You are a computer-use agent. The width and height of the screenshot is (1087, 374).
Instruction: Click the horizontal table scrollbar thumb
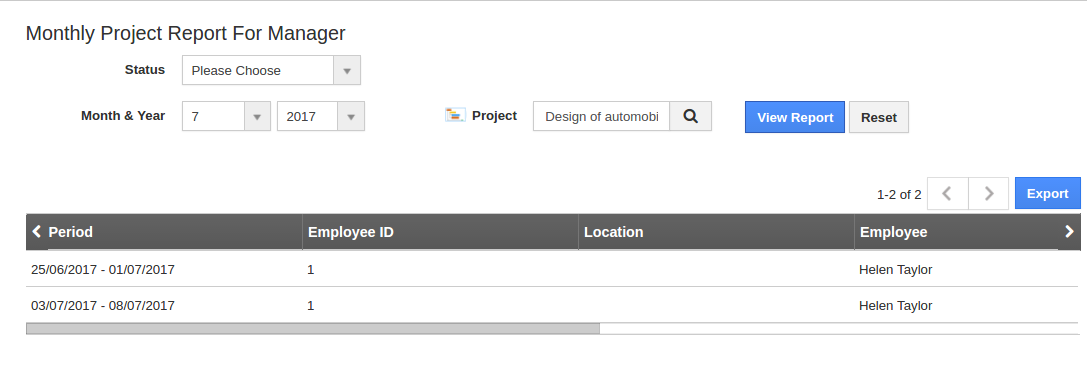coord(313,329)
